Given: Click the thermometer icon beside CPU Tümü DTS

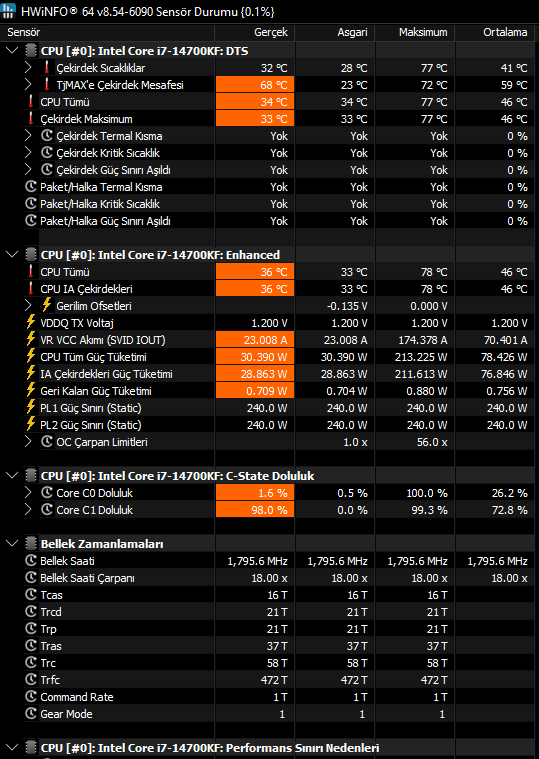Looking at the screenshot, I should pos(31,102).
